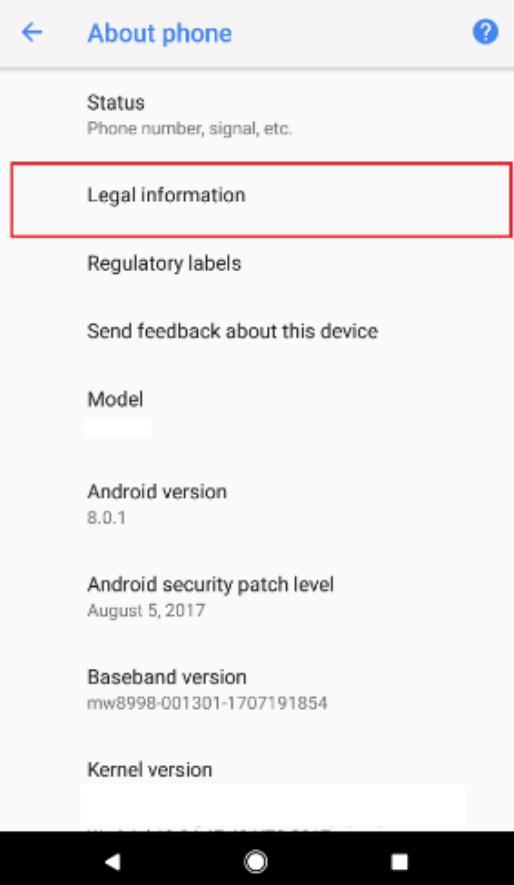Image resolution: width=514 pixels, height=885 pixels.
Task: Select Regulatory labels
Action: pos(257,264)
